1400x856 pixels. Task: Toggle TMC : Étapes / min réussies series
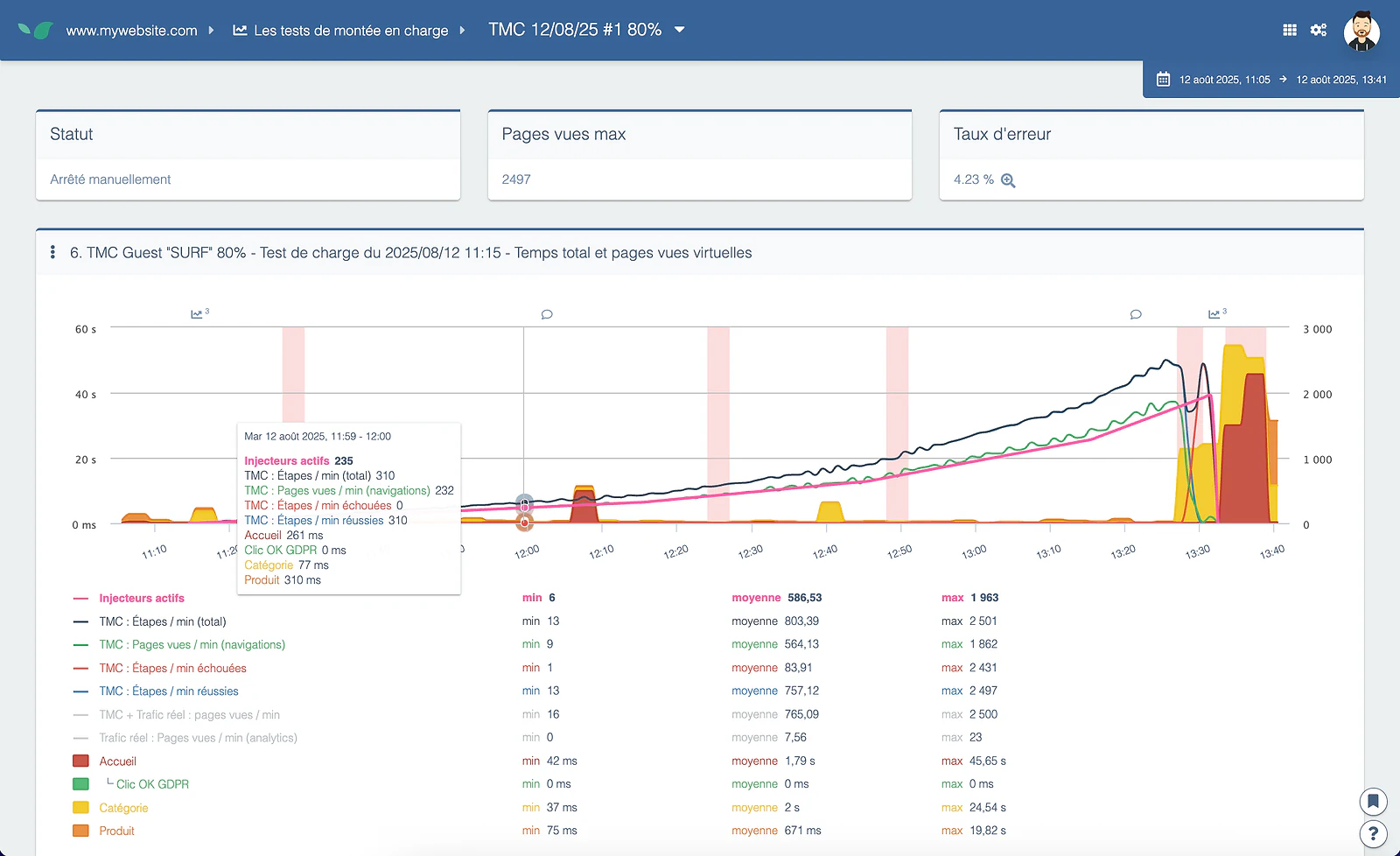[169, 691]
